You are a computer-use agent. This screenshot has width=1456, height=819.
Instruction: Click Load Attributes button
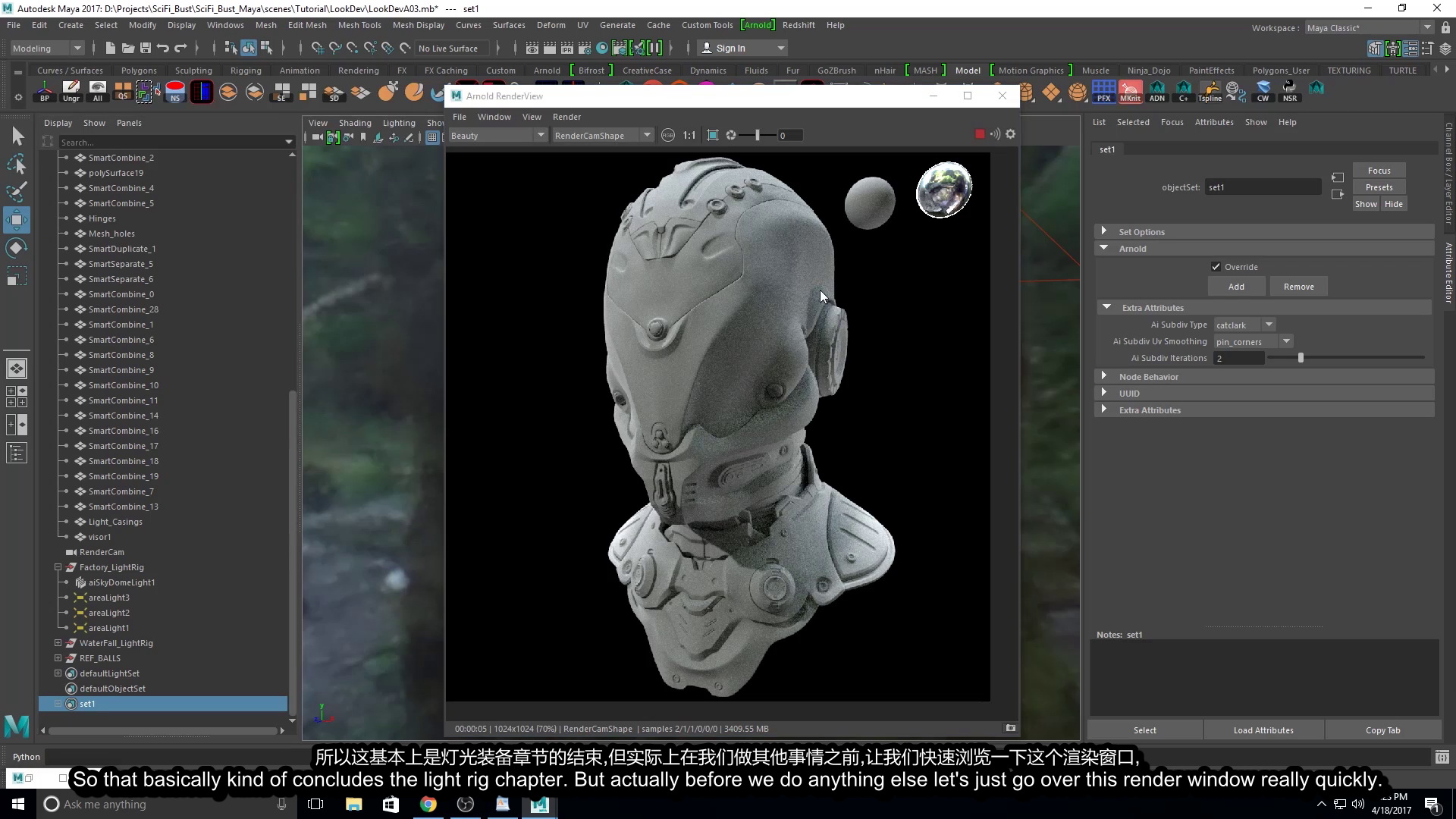pyautogui.click(x=1263, y=730)
